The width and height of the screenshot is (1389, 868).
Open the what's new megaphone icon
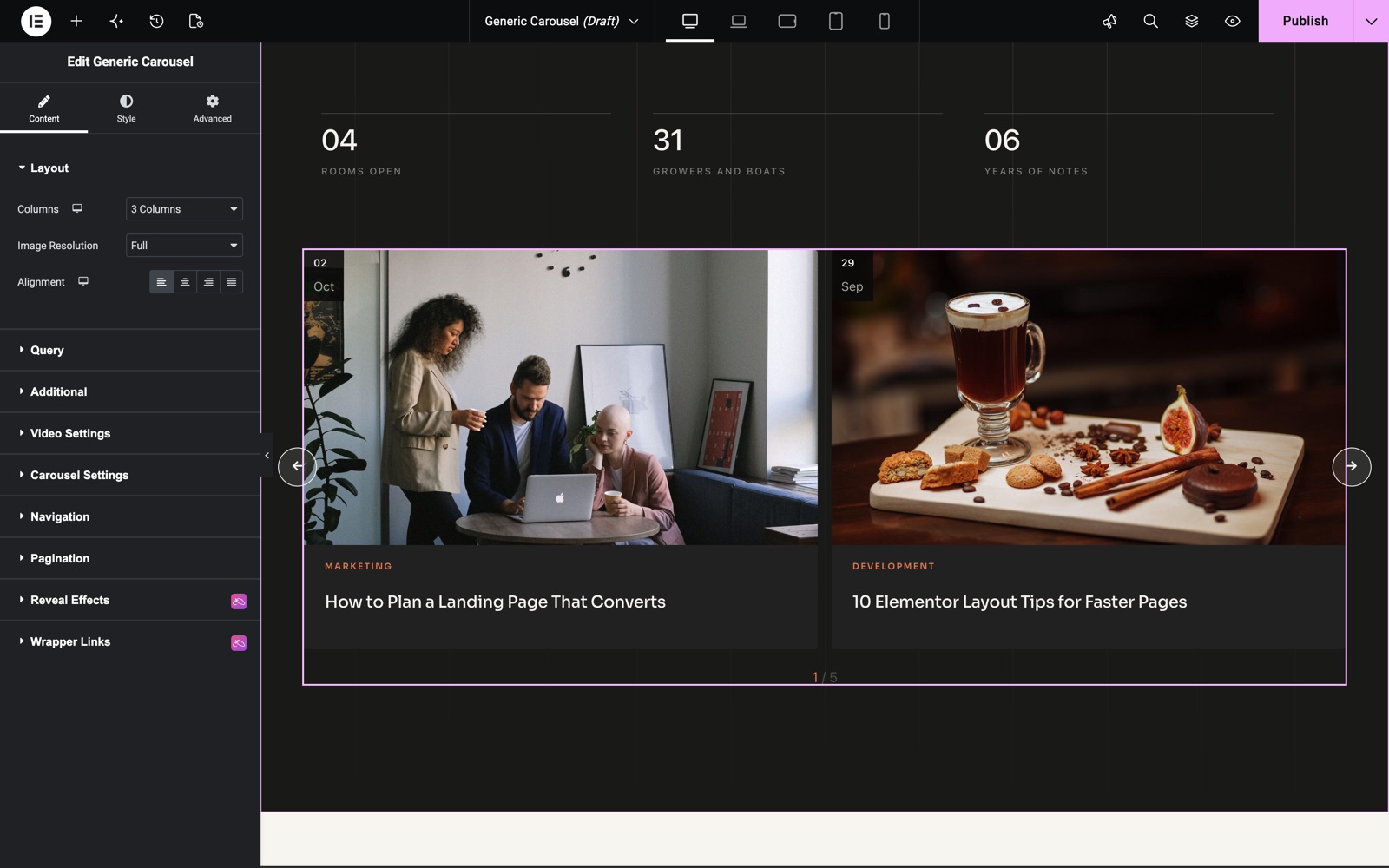click(x=1109, y=21)
